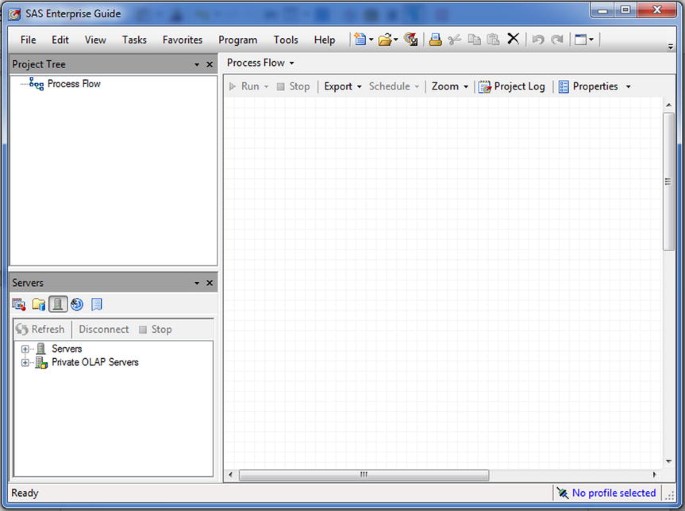Open the Process Flow dropdown
This screenshot has width=685, height=511.
pos(260,63)
